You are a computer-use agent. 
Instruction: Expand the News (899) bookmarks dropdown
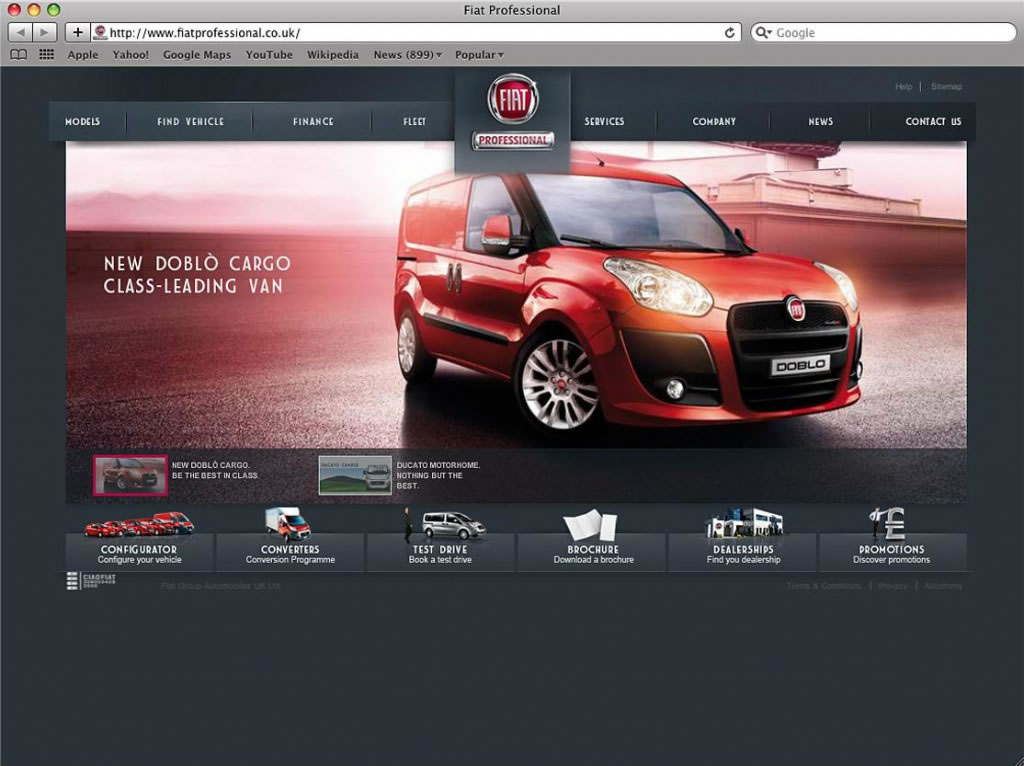pos(408,55)
